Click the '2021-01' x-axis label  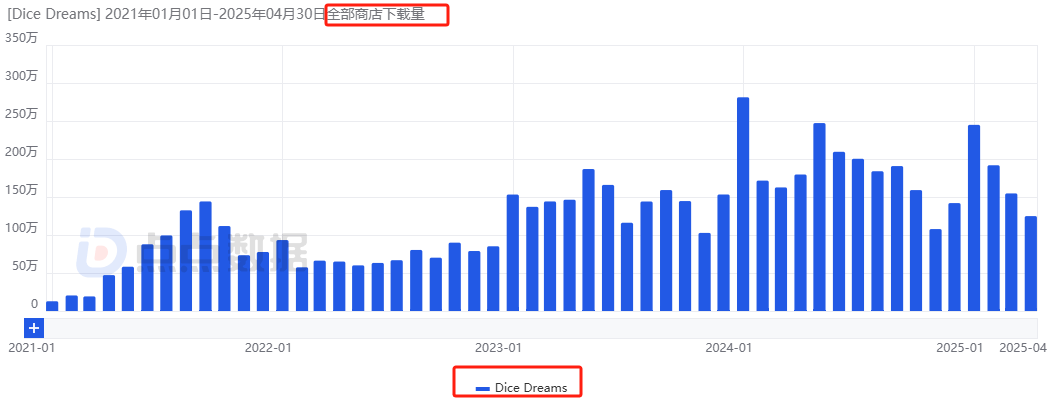30,347
